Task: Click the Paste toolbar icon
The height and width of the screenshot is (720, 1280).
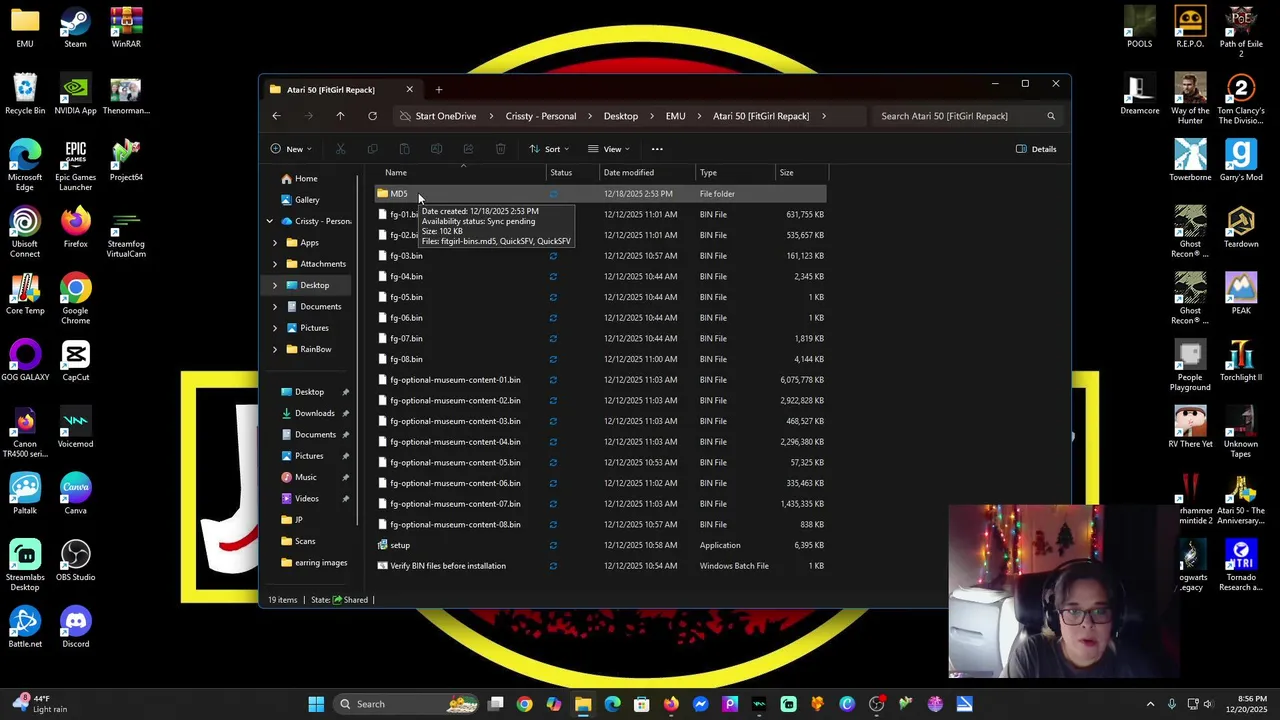Action: 404,149
